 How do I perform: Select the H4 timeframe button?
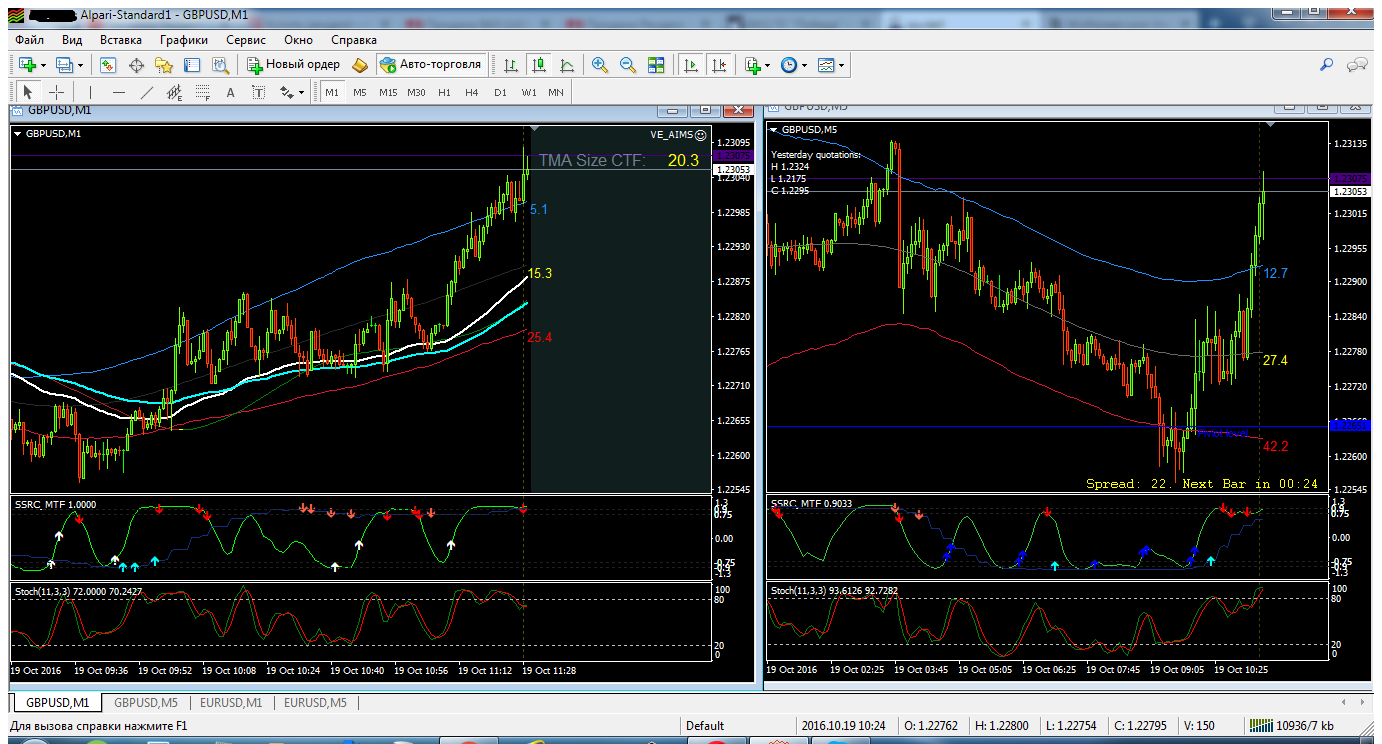472,92
